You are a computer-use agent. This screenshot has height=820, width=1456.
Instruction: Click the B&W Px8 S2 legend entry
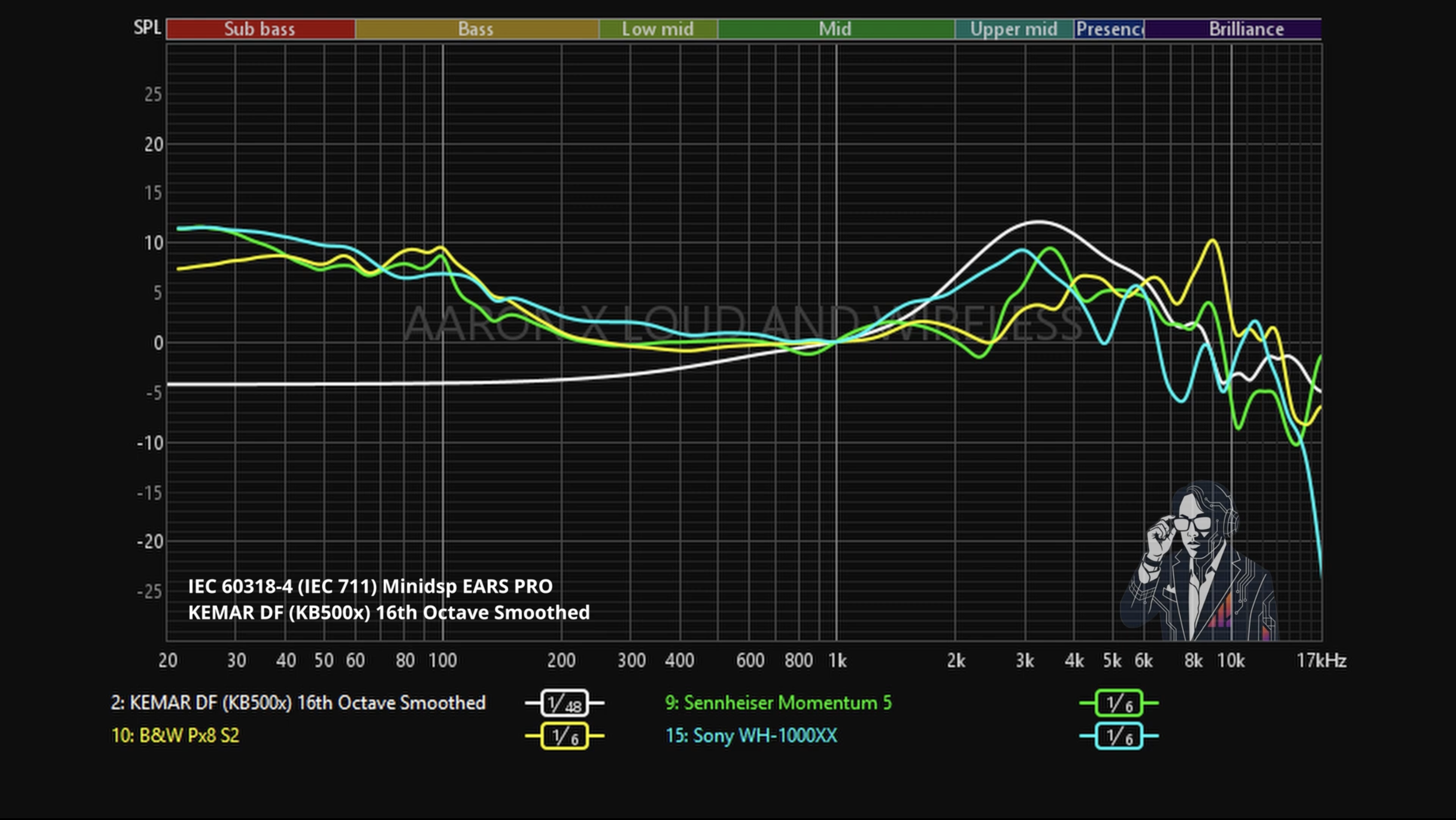coord(175,736)
